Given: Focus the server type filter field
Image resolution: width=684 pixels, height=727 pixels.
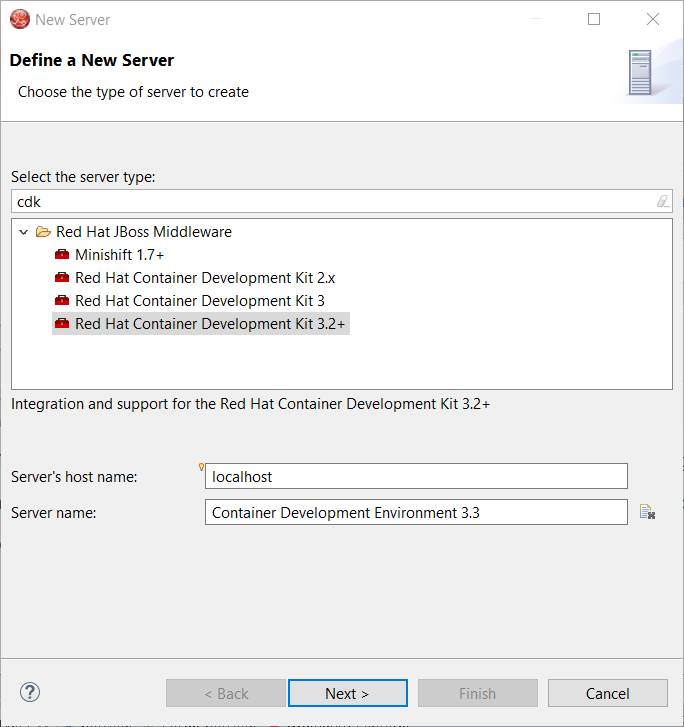Looking at the screenshot, I should pyautogui.click(x=330, y=201).
